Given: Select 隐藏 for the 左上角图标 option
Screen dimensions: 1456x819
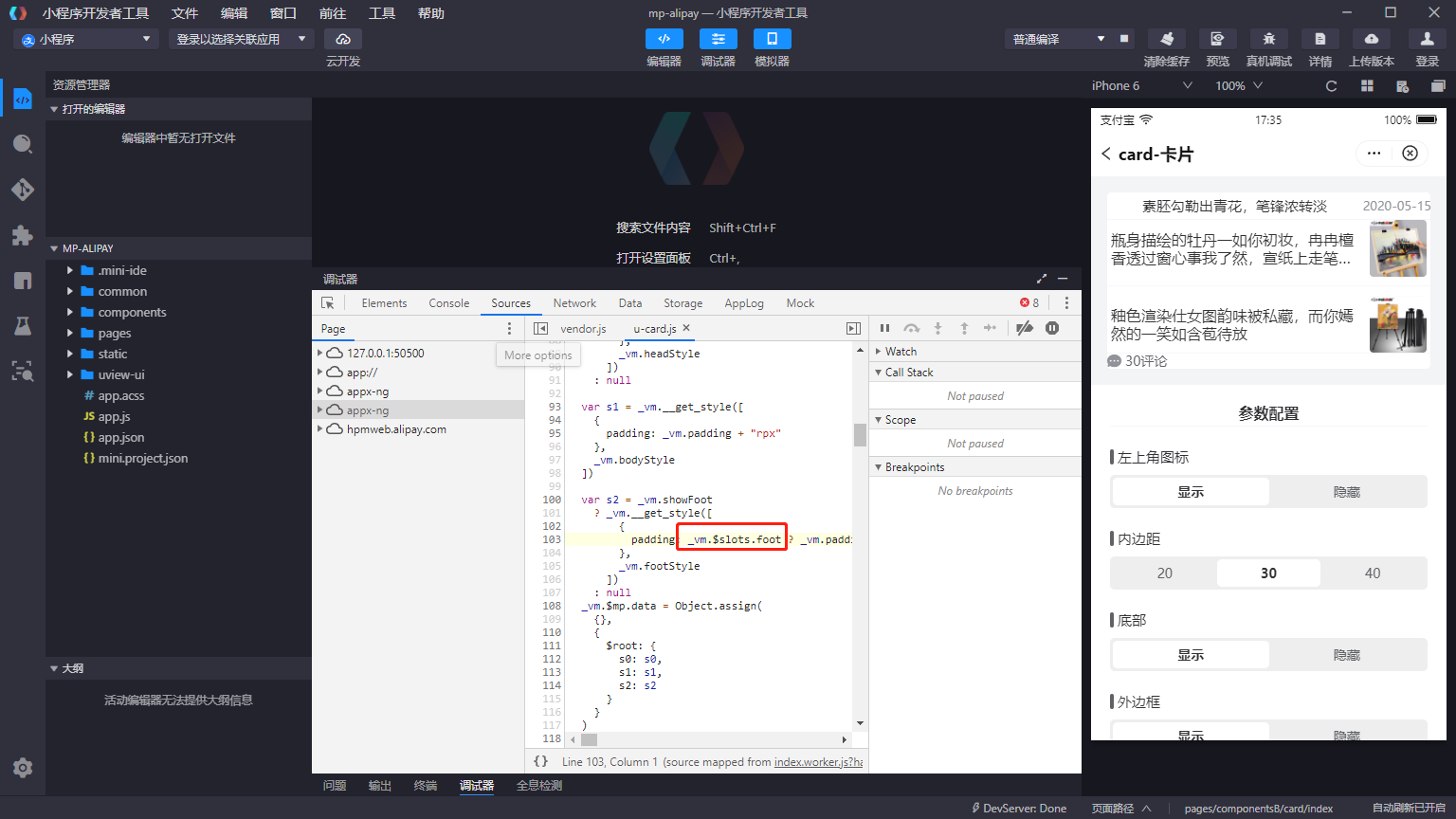Looking at the screenshot, I should coord(1346,492).
